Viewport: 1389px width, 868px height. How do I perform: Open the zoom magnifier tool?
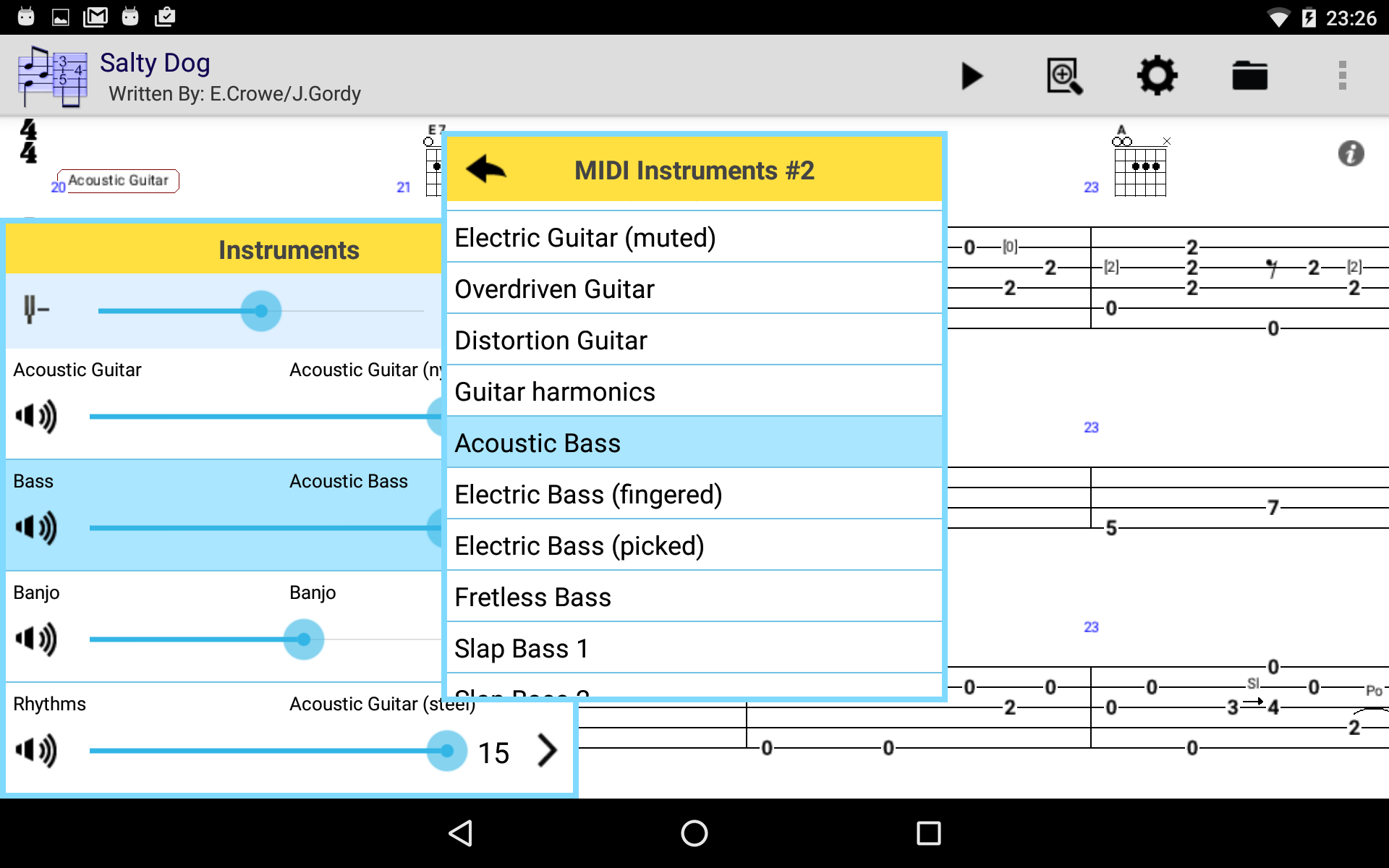click(x=1064, y=76)
